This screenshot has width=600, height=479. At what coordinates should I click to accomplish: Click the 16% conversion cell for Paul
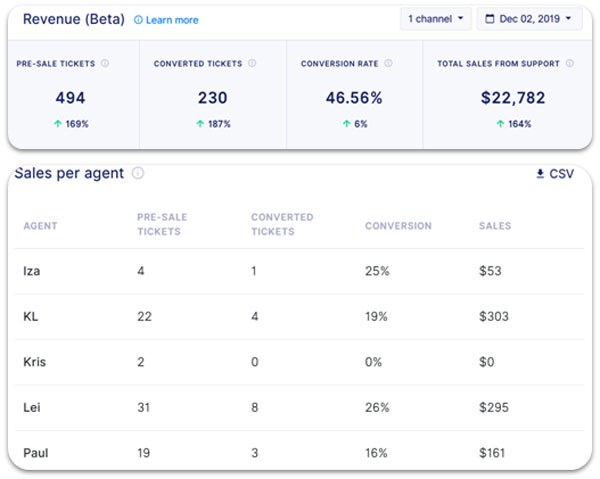[376, 453]
